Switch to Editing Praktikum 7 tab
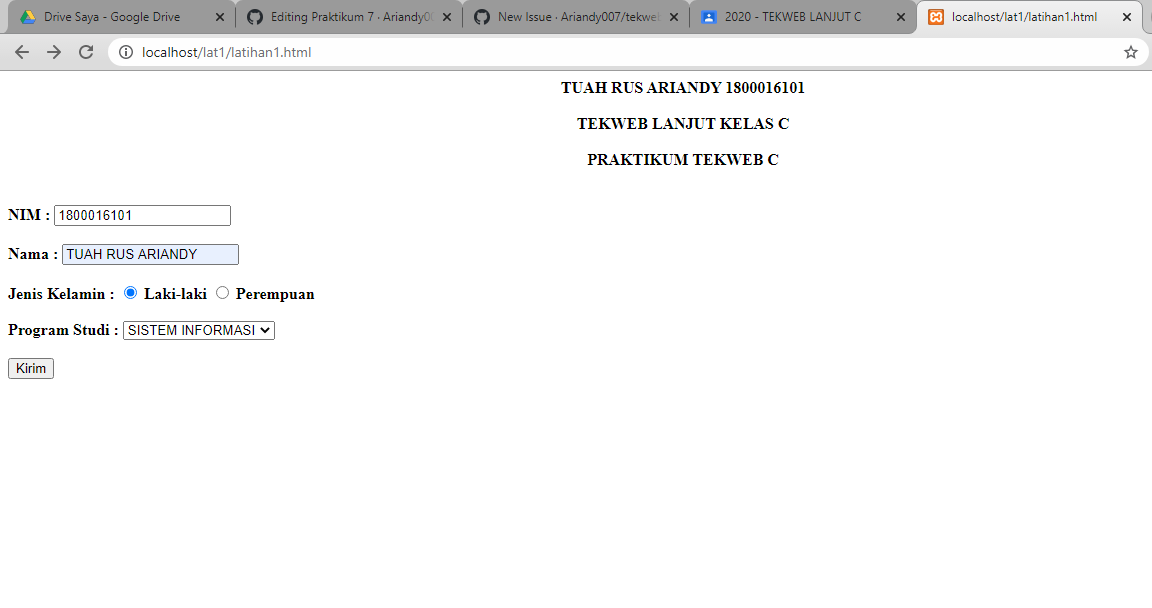Viewport: 1152px width, 608px height. [349, 17]
